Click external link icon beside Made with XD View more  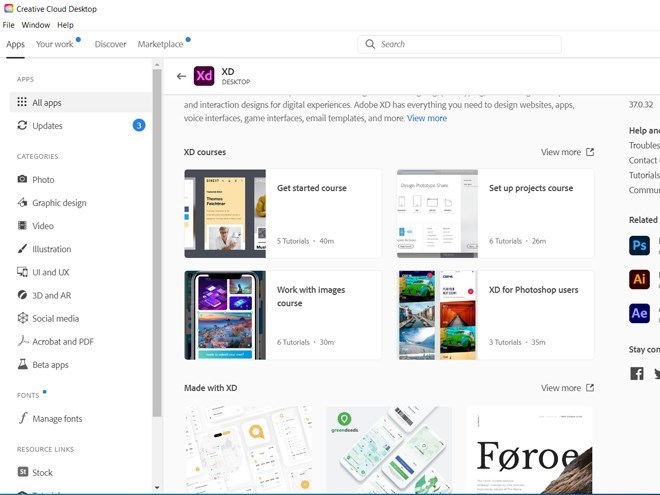[590, 388]
